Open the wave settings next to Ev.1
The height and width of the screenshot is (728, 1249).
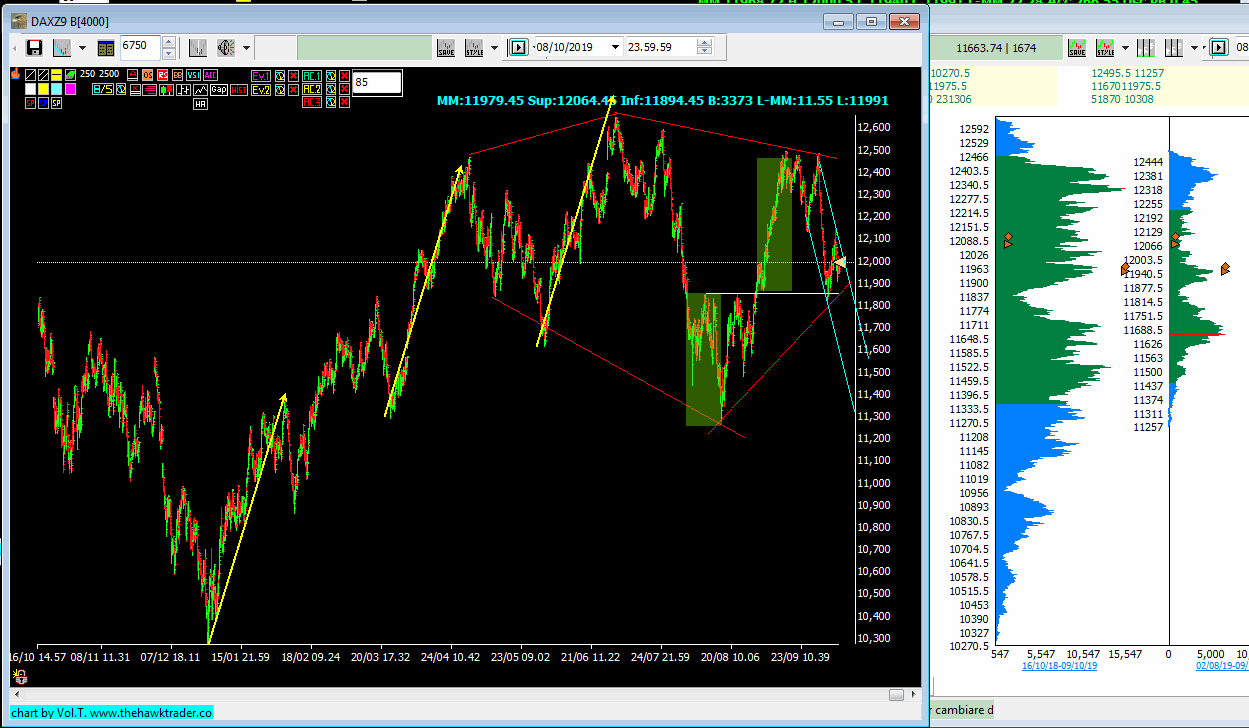pyautogui.click(x=279, y=76)
